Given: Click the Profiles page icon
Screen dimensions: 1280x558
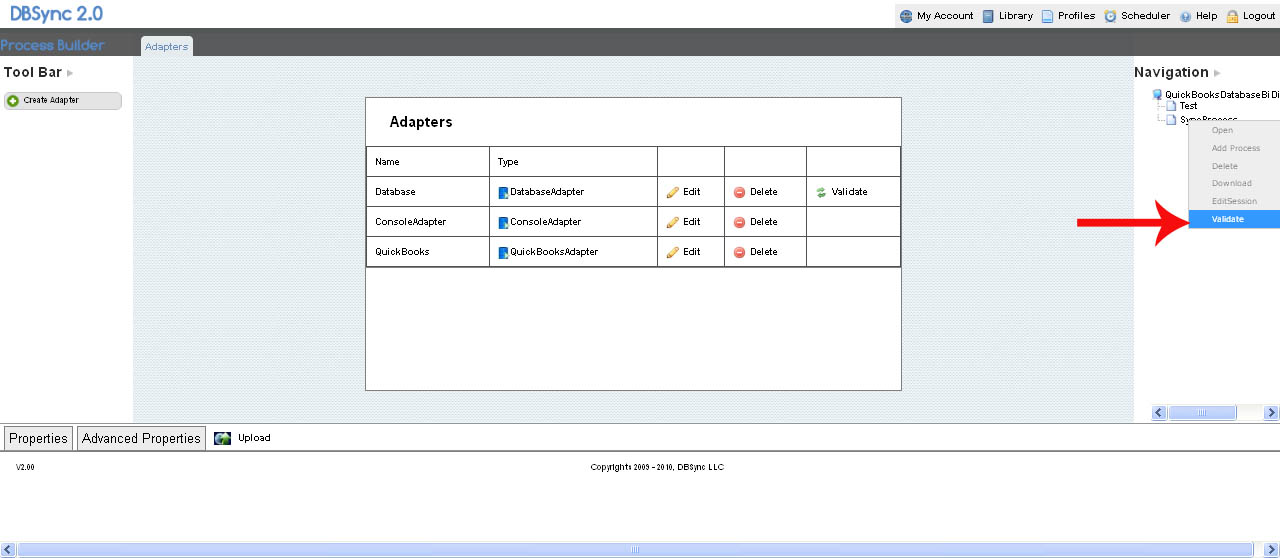Looking at the screenshot, I should click(x=1047, y=16).
